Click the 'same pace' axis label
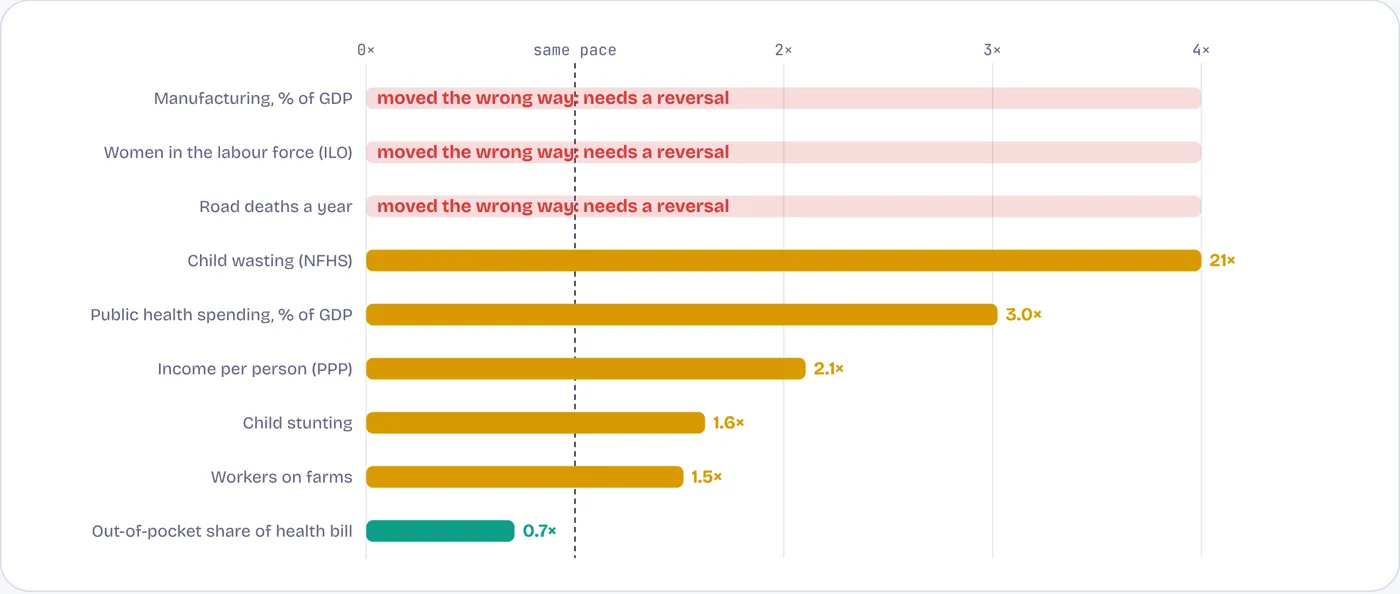Screen dimensions: 1400x594 [x=575, y=50]
